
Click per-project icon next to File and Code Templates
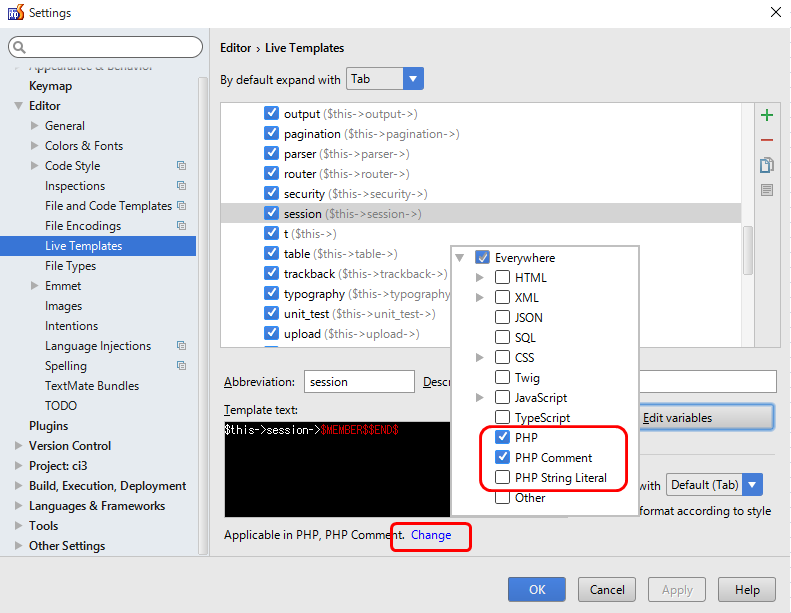pos(182,206)
